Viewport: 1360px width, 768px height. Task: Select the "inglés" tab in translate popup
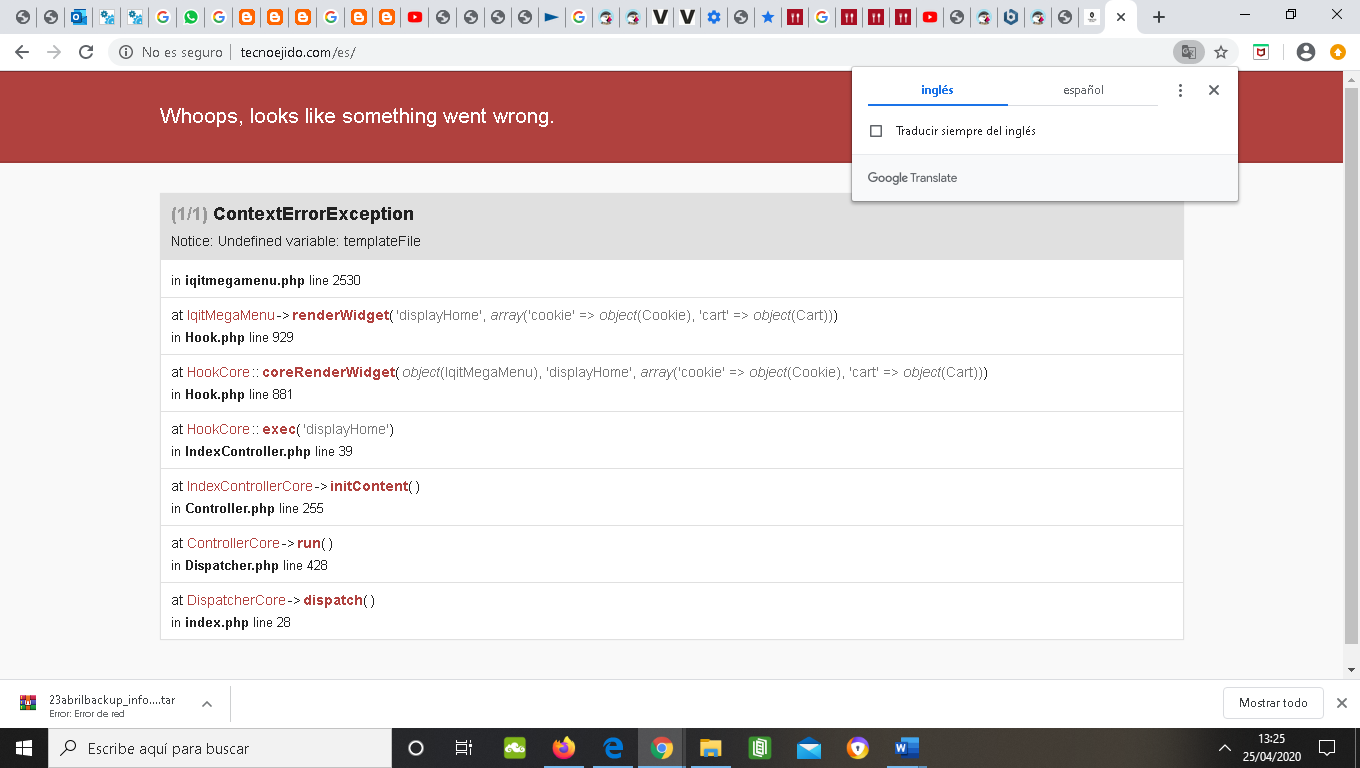pos(937,90)
